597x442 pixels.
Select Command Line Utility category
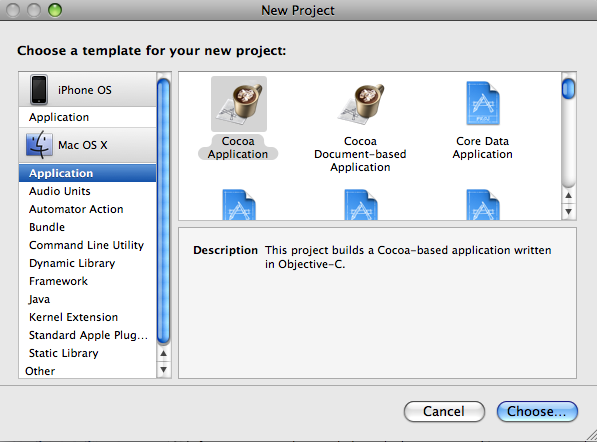88,245
